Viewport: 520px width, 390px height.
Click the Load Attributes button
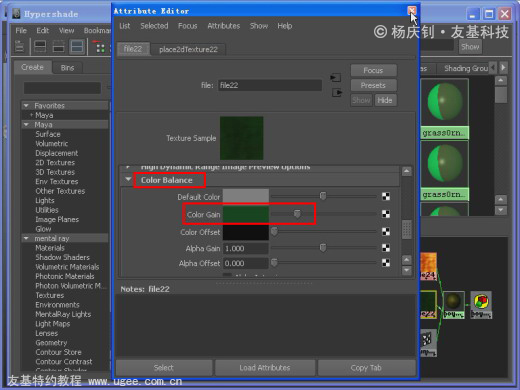click(x=265, y=368)
